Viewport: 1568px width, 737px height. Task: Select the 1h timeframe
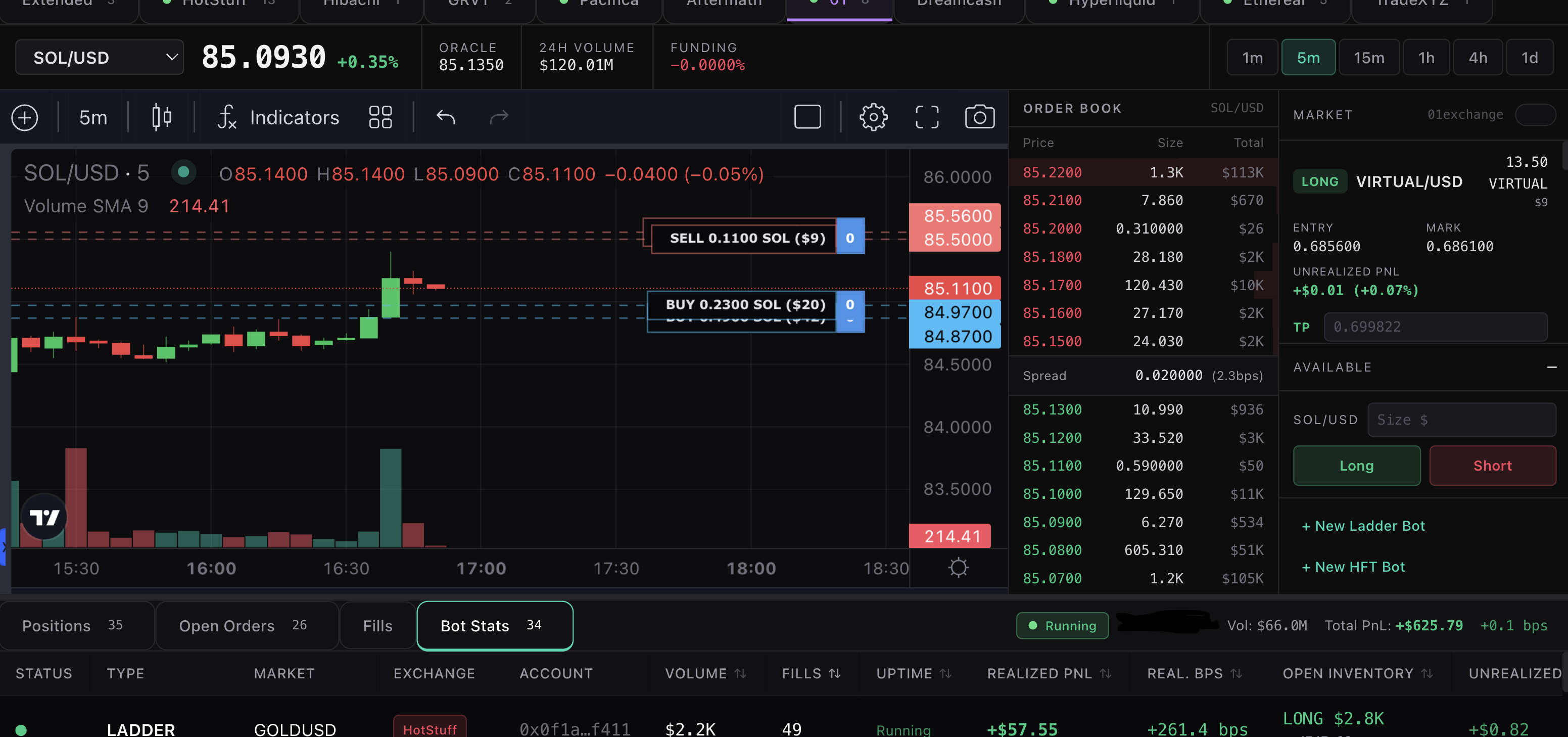click(1426, 57)
